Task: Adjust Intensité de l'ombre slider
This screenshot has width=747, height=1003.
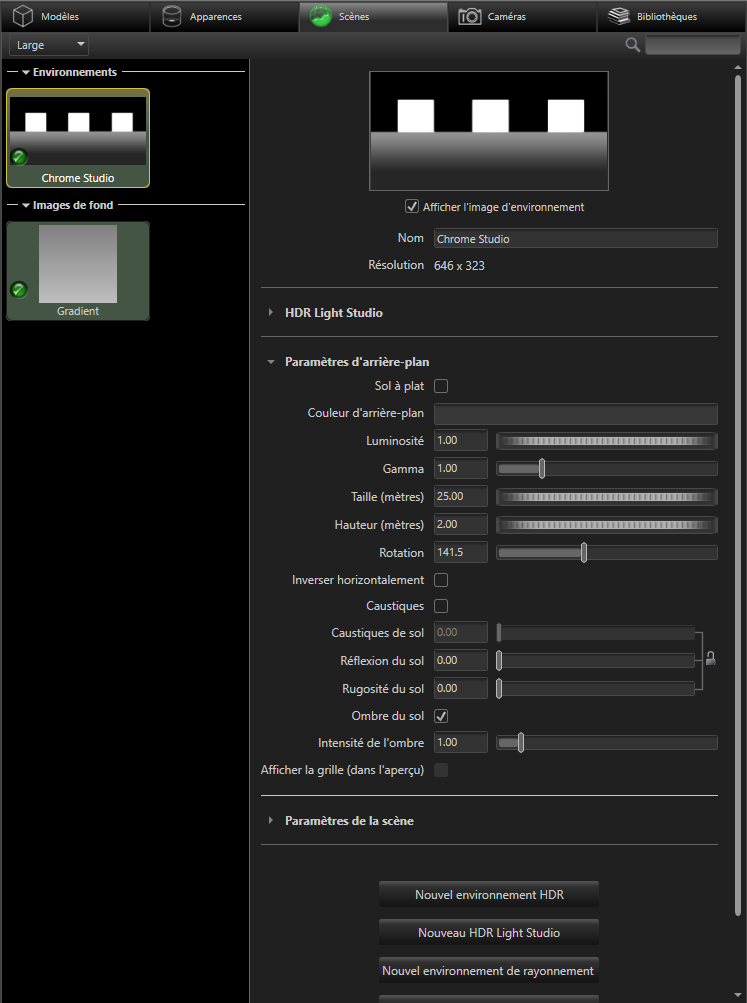Action: coord(521,743)
